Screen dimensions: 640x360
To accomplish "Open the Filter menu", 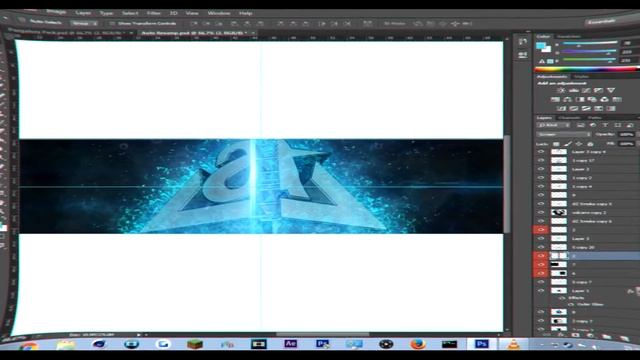I will pos(153,13).
